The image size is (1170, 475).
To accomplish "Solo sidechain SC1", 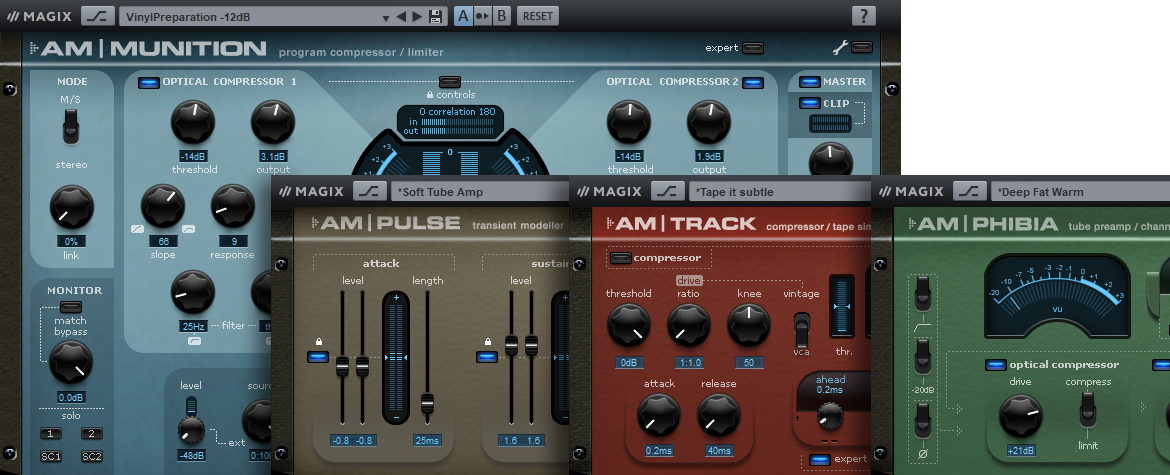I will (x=51, y=456).
